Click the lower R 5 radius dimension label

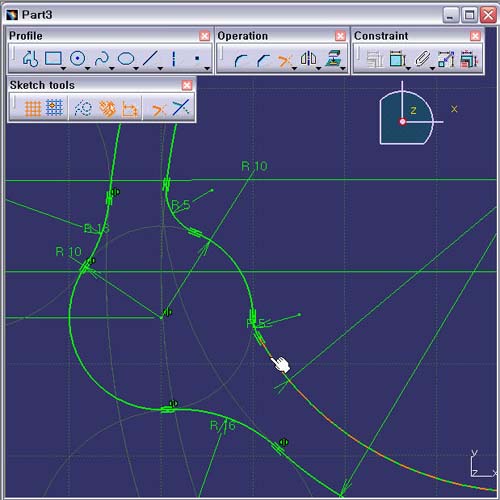pyautogui.click(x=256, y=323)
